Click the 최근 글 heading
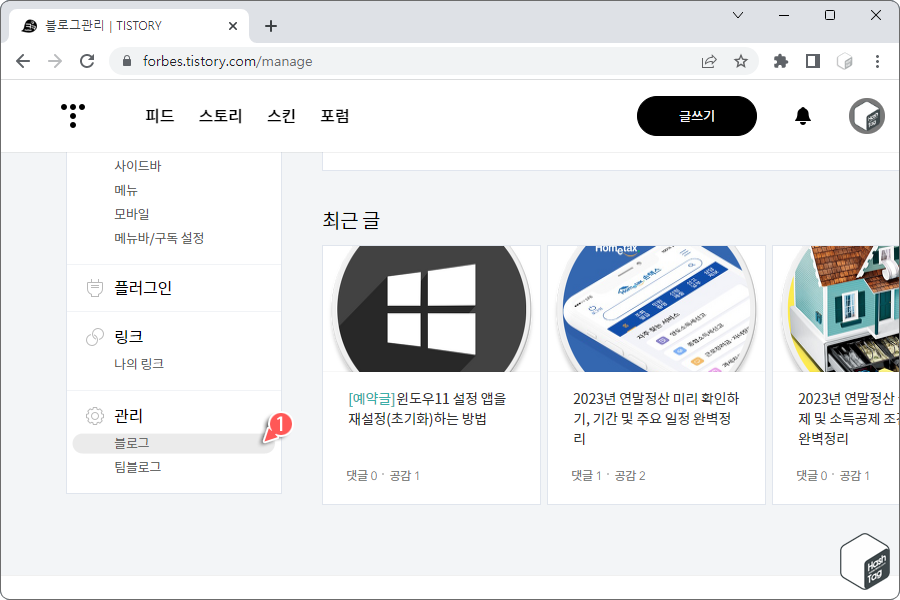 click(x=351, y=220)
